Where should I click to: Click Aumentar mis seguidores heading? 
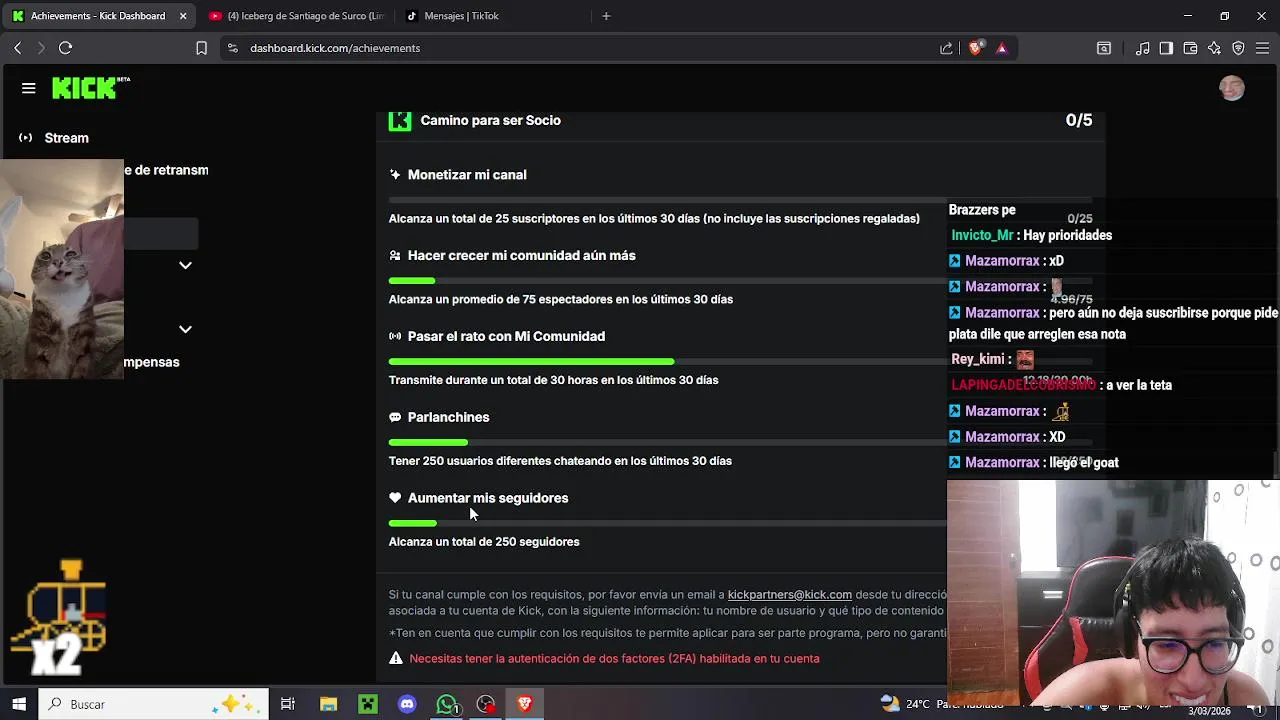tap(488, 498)
